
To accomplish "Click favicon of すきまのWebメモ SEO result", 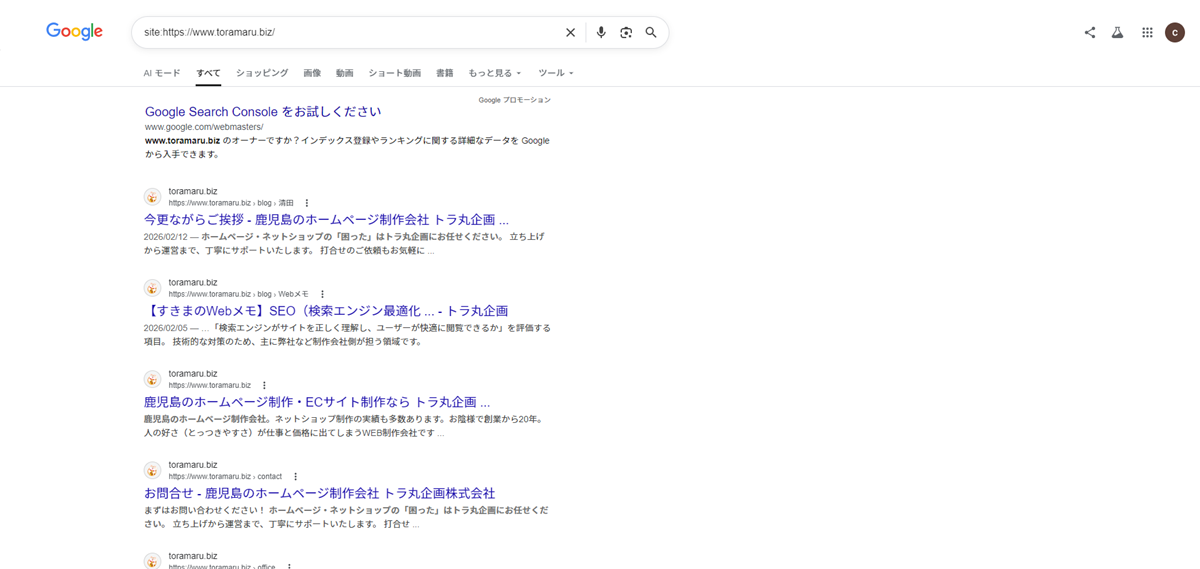I will pyautogui.click(x=153, y=288).
